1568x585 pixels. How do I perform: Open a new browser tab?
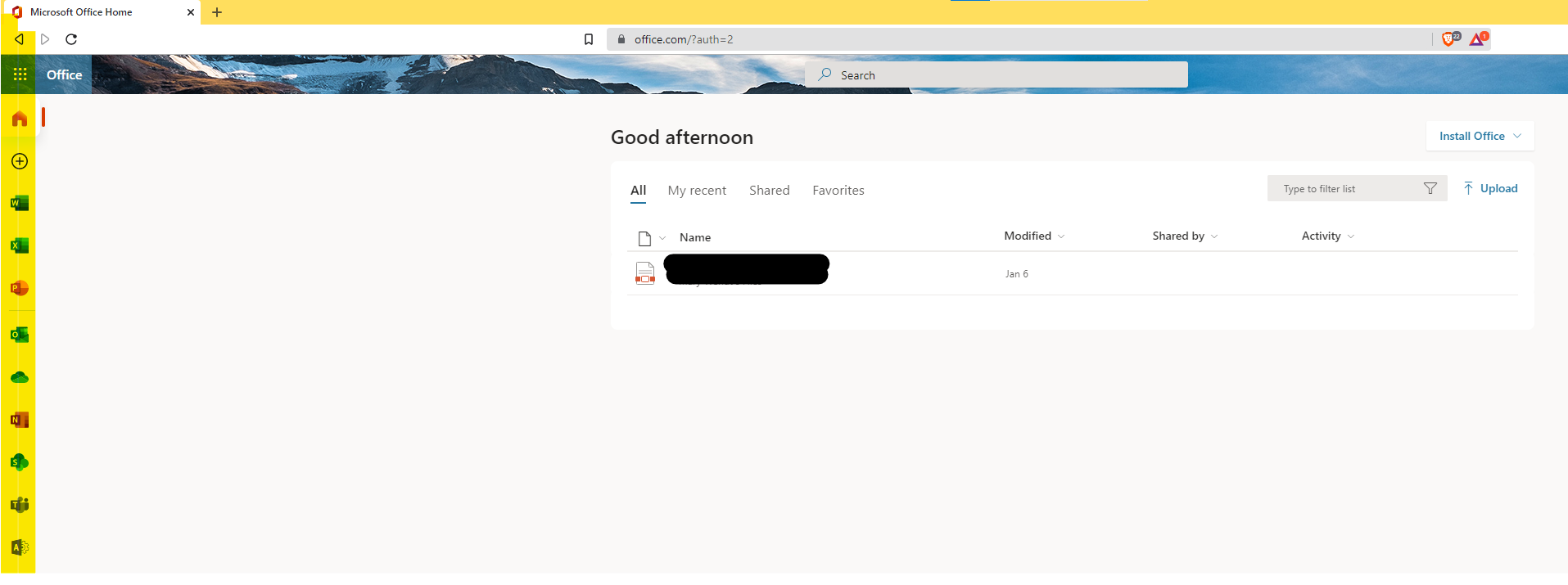217,12
